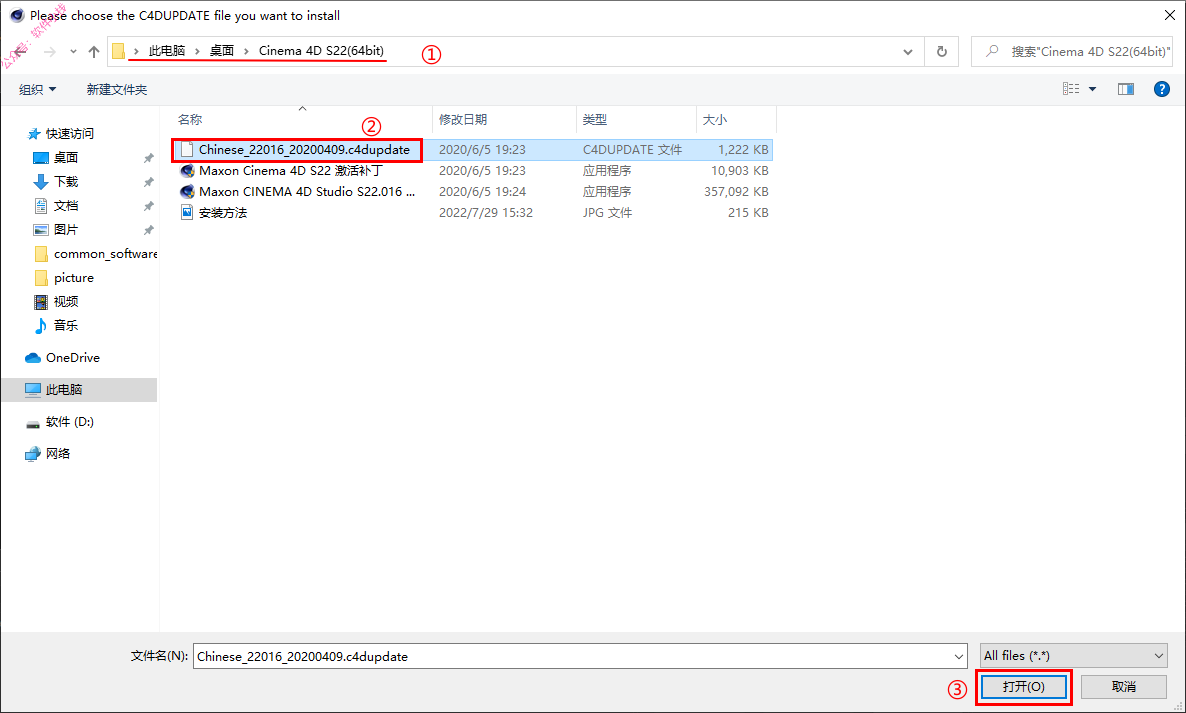The height and width of the screenshot is (713, 1186).
Task: Select Maxon CINEMA 4D Studio S22.016 installer
Action: pos(307,192)
